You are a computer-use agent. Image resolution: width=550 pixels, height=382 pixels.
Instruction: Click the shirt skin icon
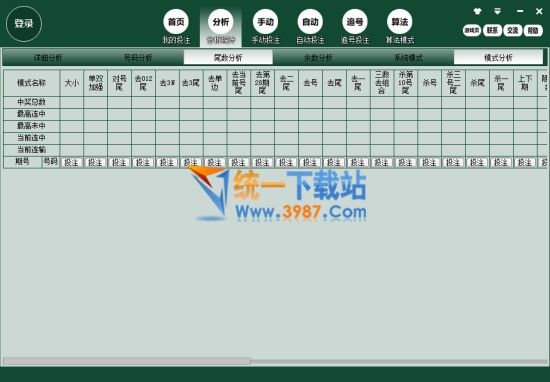point(477,11)
